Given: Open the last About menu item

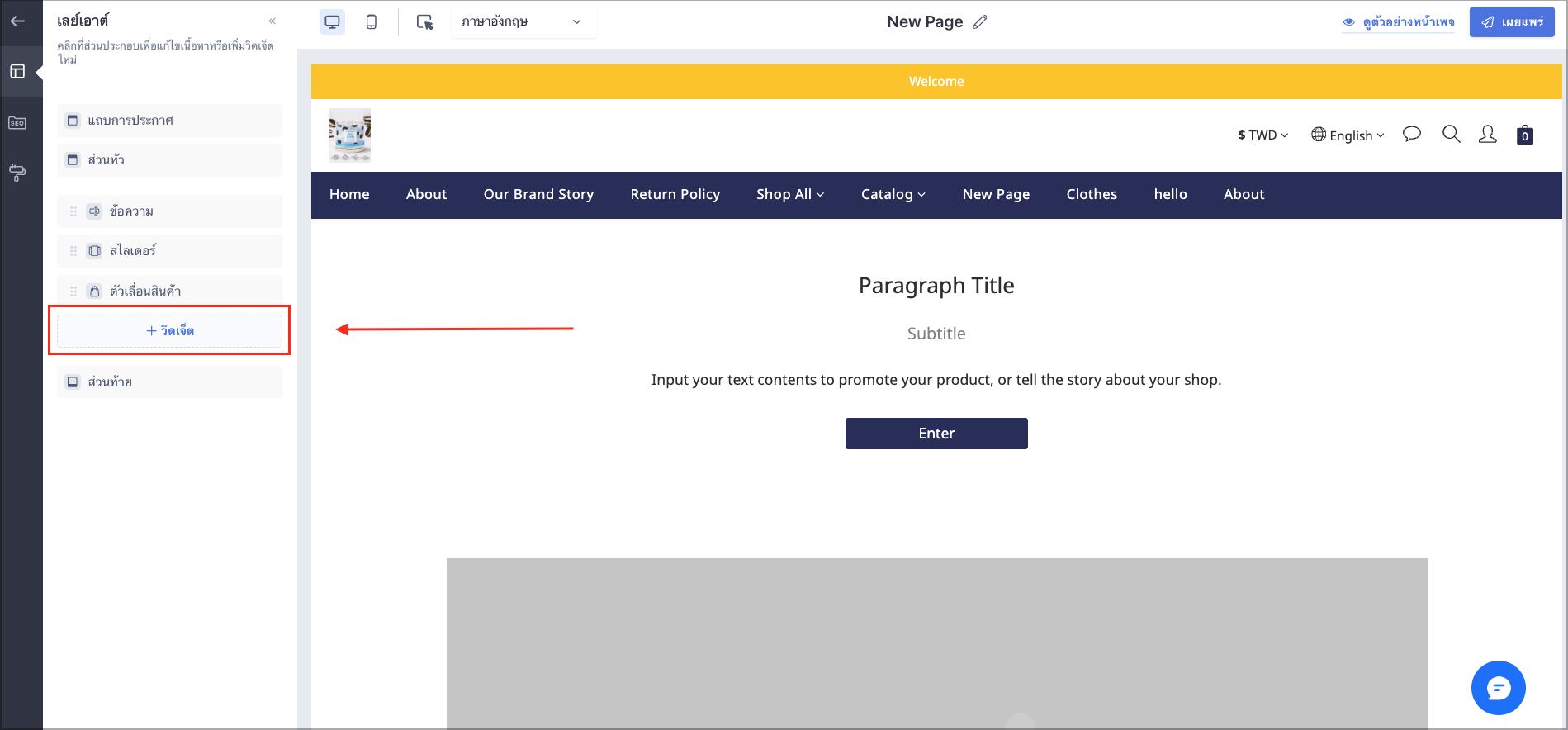Looking at the screenshot, I should 1244,195.
